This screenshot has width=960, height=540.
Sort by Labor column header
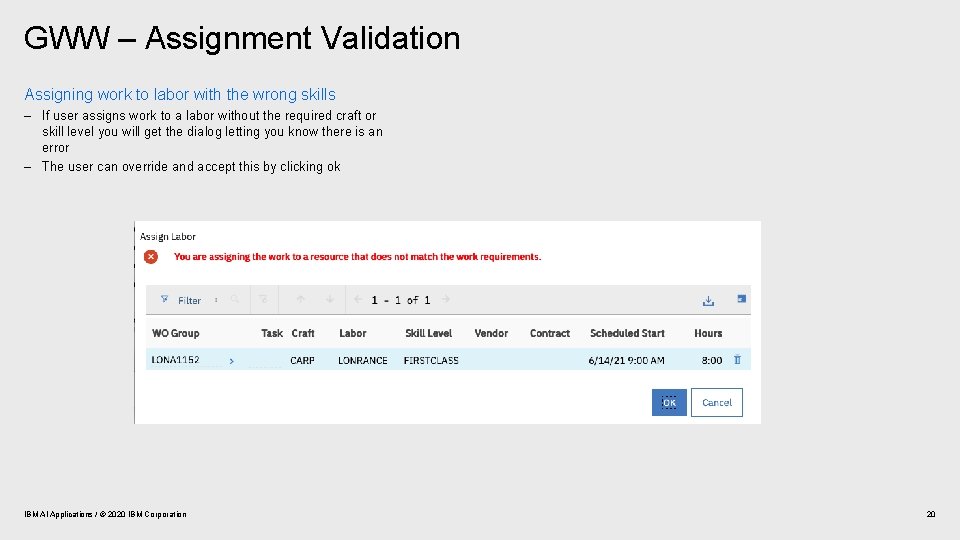pos(353,333)
